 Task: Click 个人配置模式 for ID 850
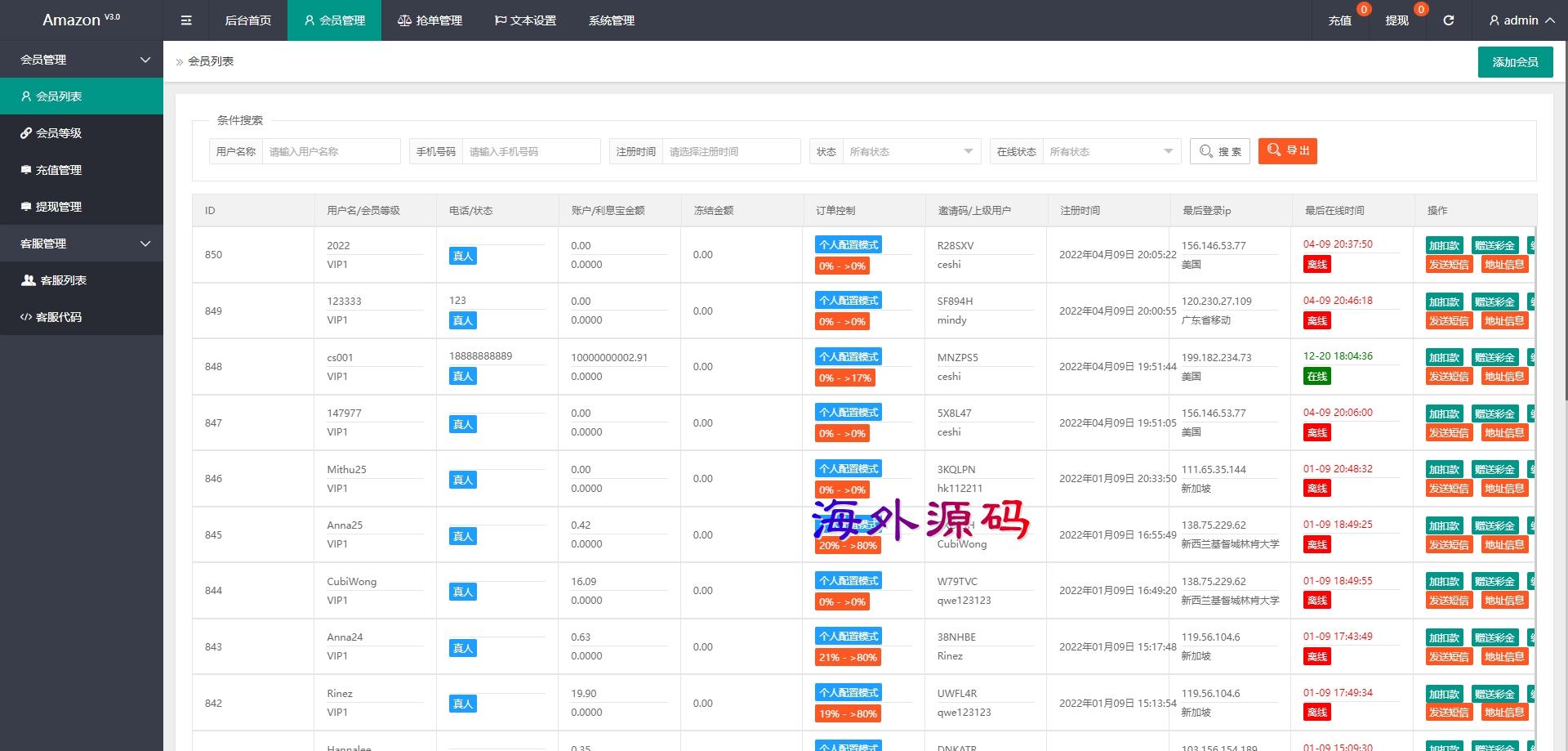849,244
